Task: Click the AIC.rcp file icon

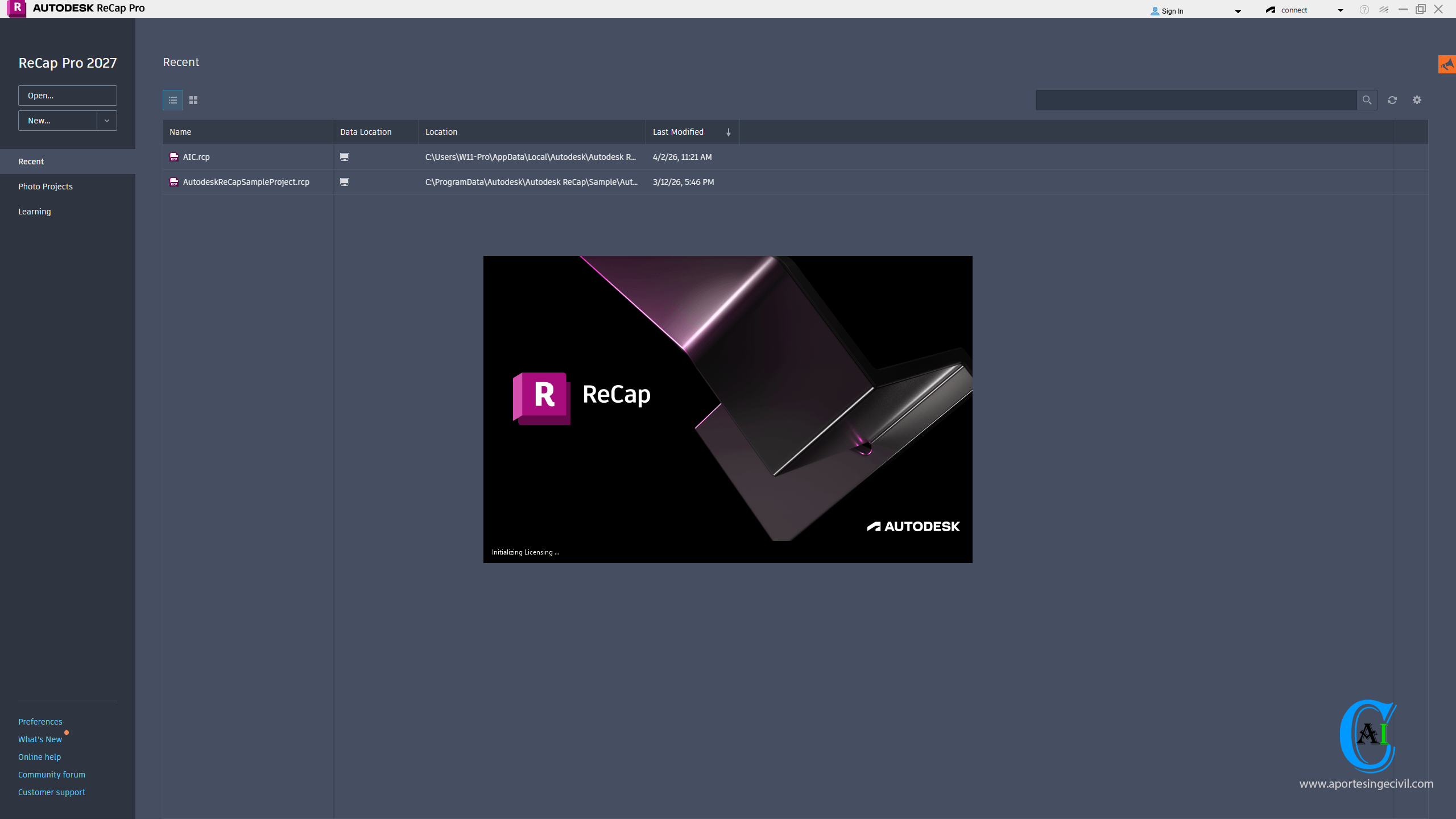Action: [174, 157]
